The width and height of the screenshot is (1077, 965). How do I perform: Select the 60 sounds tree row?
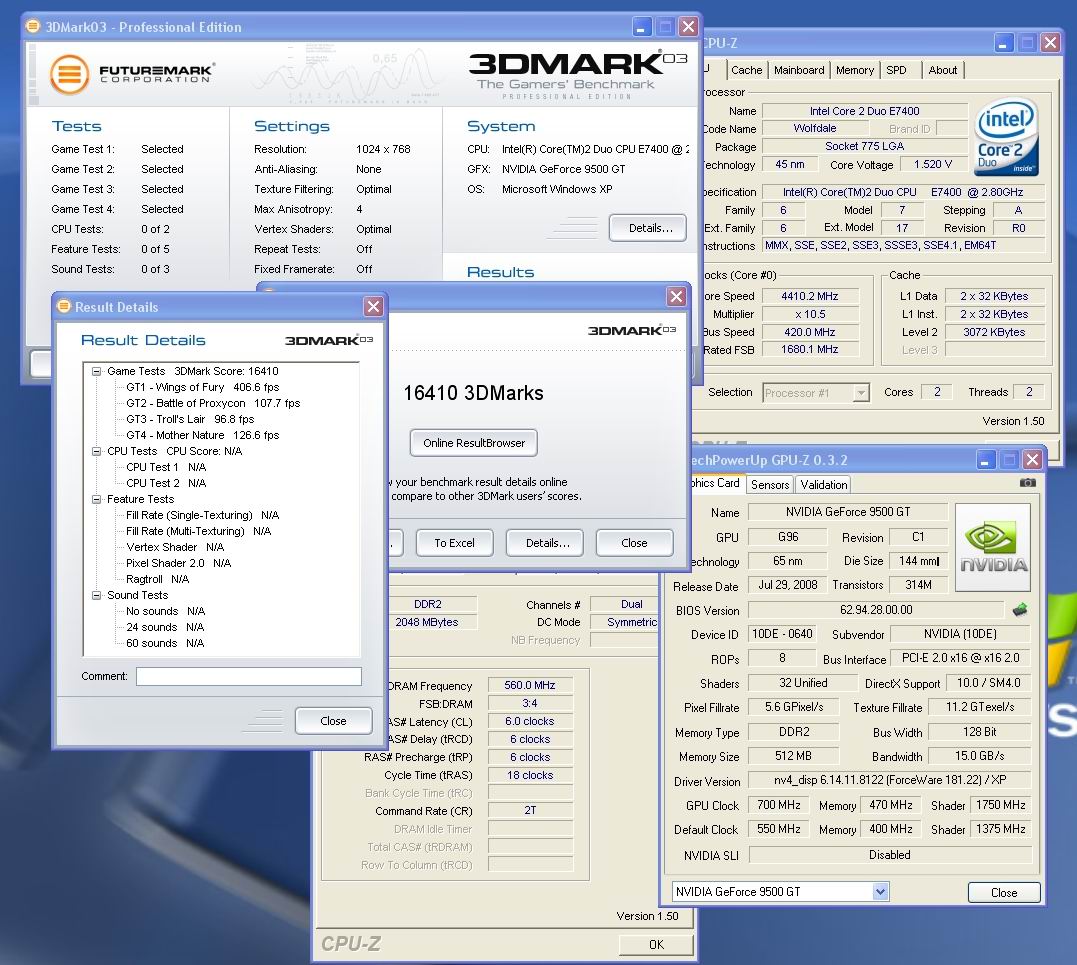pos(166,644)
